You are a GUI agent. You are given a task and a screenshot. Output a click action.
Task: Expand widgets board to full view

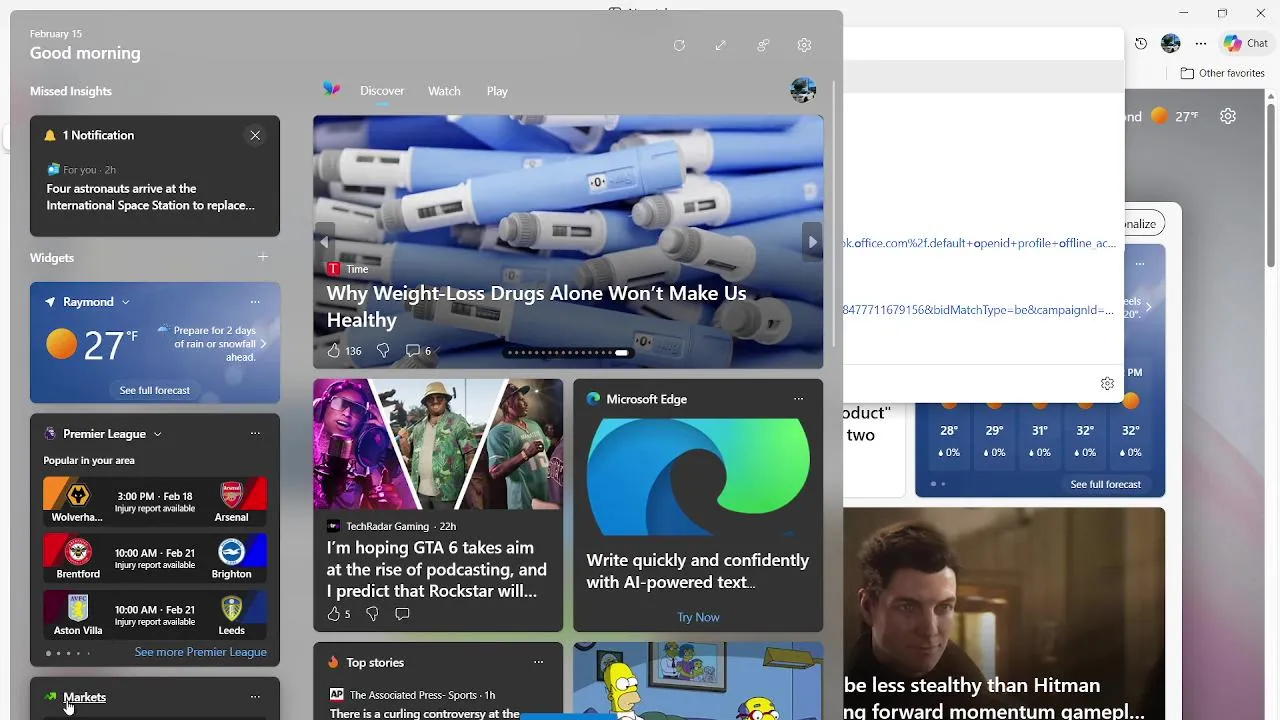pyautogui.click(x=720, y=45)
